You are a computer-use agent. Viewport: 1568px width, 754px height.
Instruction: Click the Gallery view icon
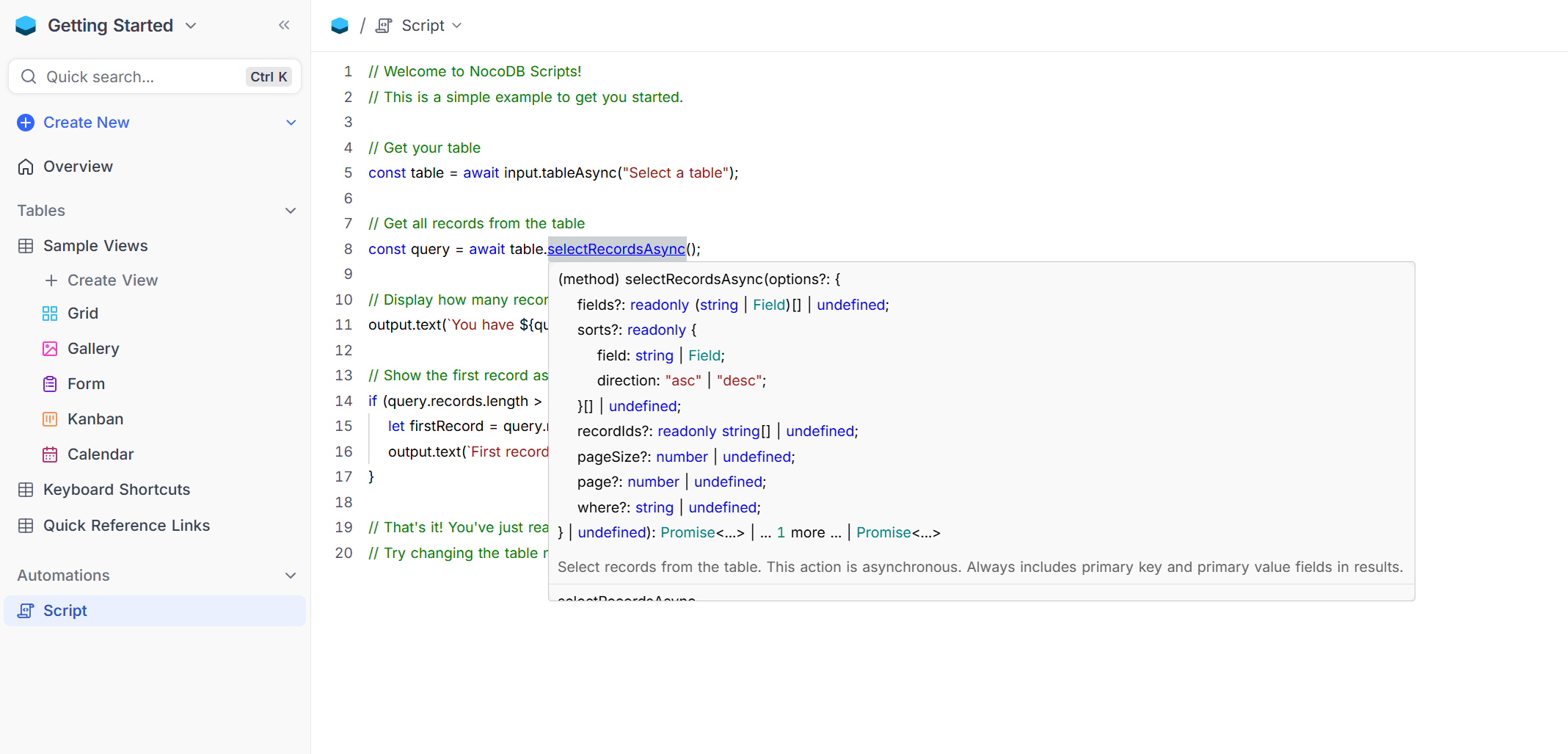[x=50, y=349]
